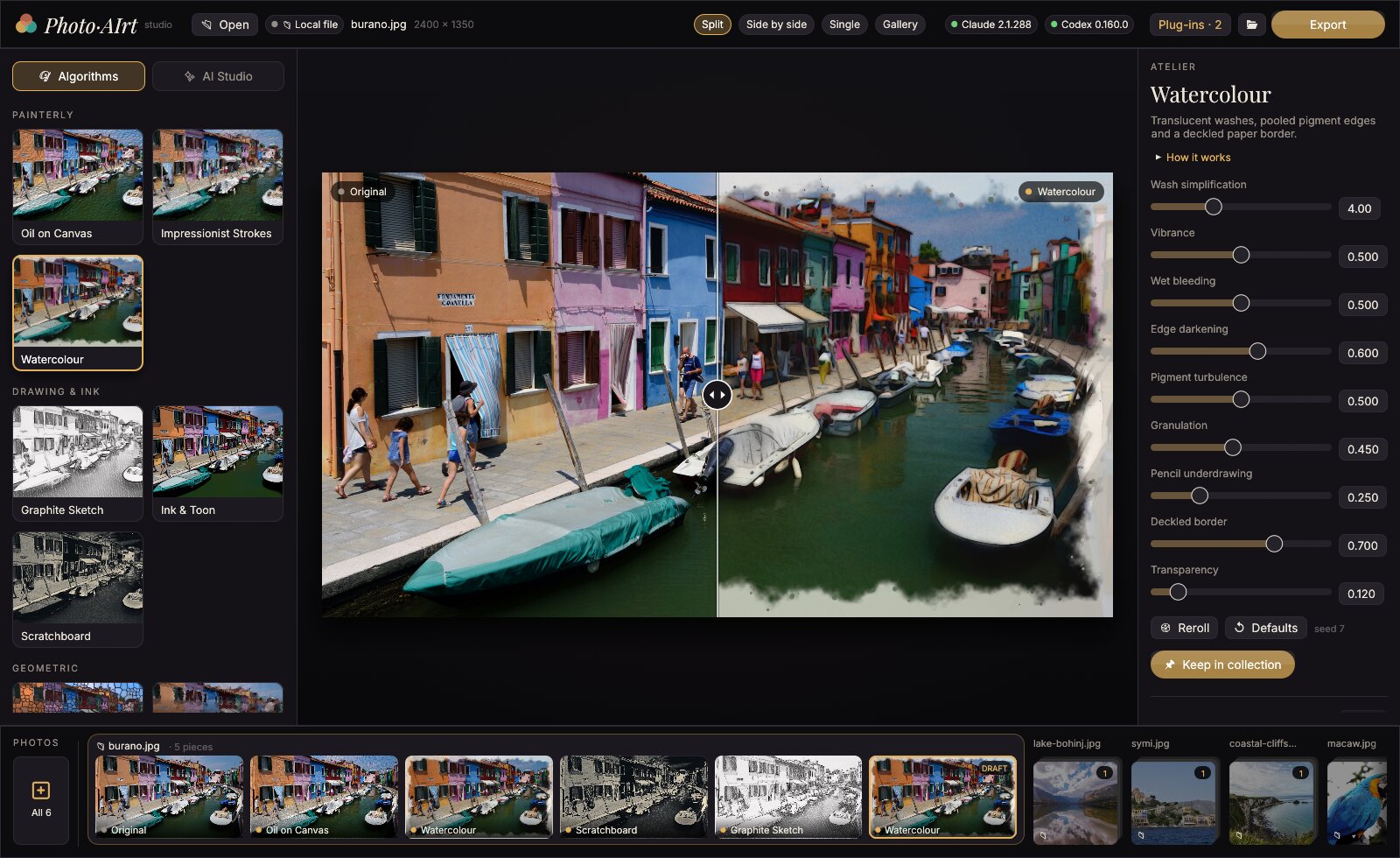Image resolution: width=1400 pixels, height=858 pixels.
Task: Click the split comparison divider handle
Action: pos(717,395)
